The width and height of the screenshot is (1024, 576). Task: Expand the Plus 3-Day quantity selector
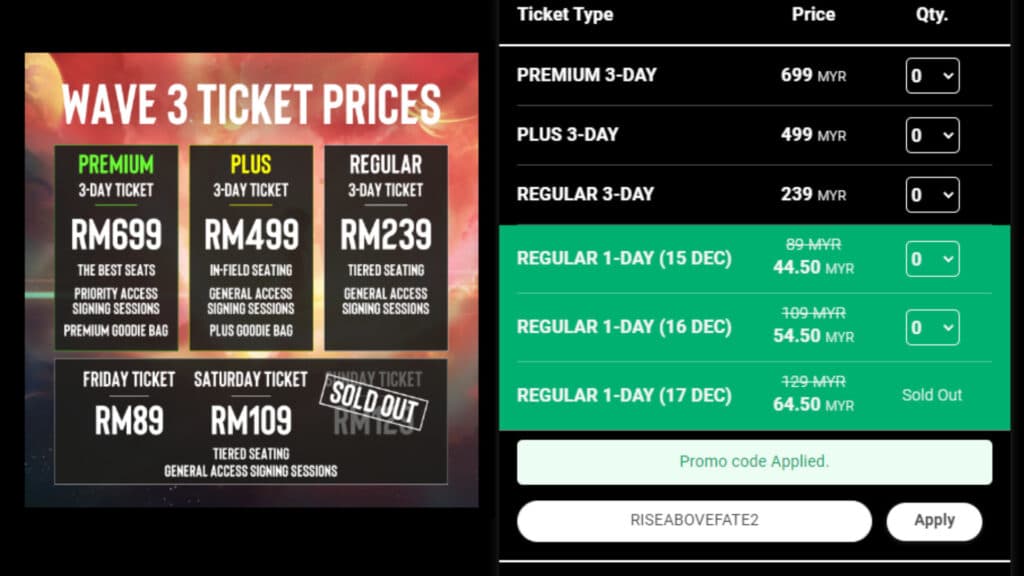click(x=932, y=135)
